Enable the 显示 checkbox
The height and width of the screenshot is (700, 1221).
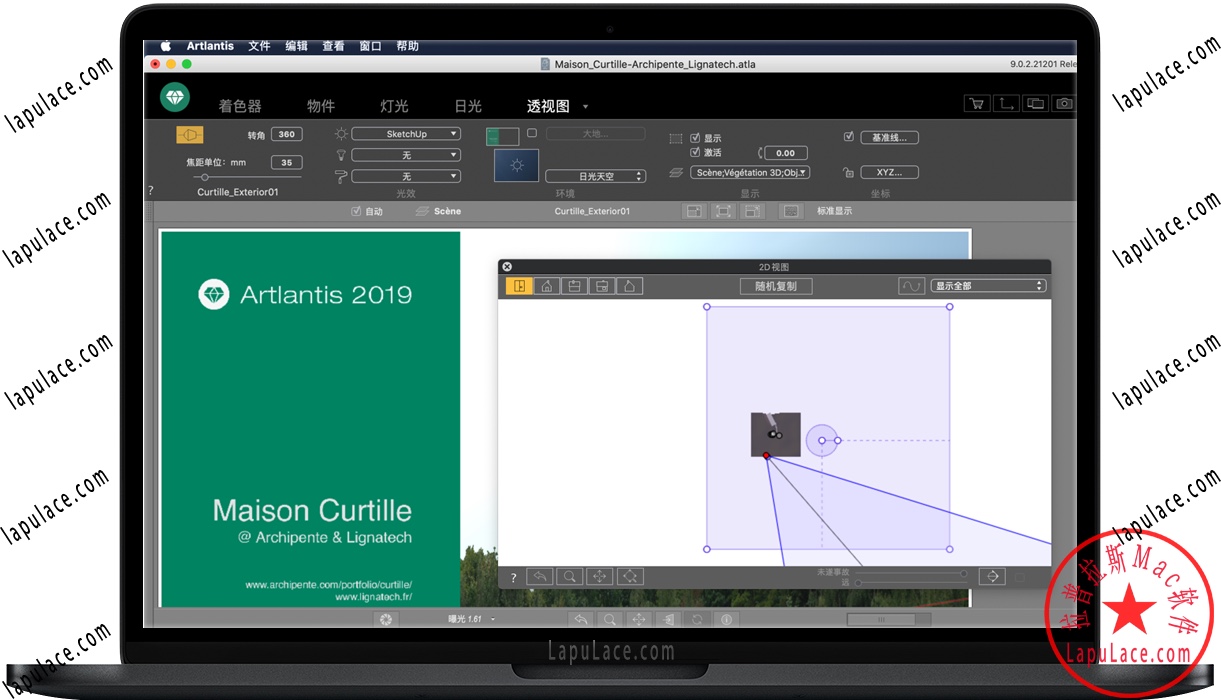pos(695,138)
